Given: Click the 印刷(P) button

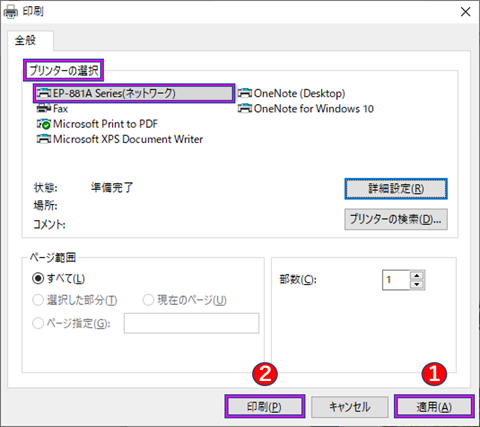Looking at the screenshot, I should click(265, 406).
